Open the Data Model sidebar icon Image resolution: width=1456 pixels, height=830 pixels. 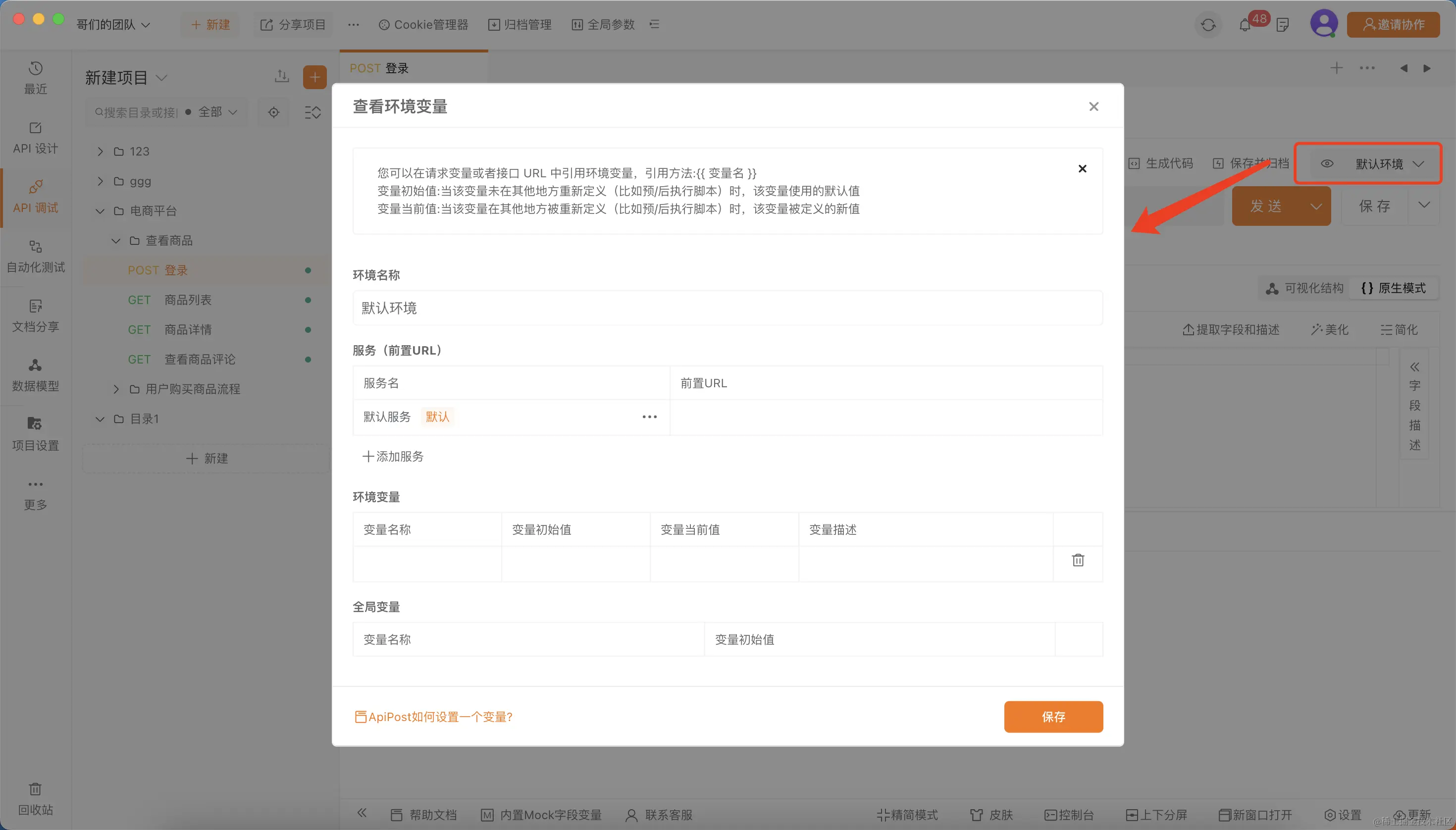(35, 374)
